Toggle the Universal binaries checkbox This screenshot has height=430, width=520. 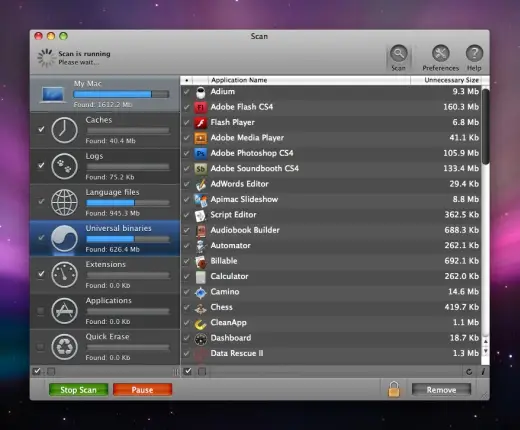coord(41,238)
